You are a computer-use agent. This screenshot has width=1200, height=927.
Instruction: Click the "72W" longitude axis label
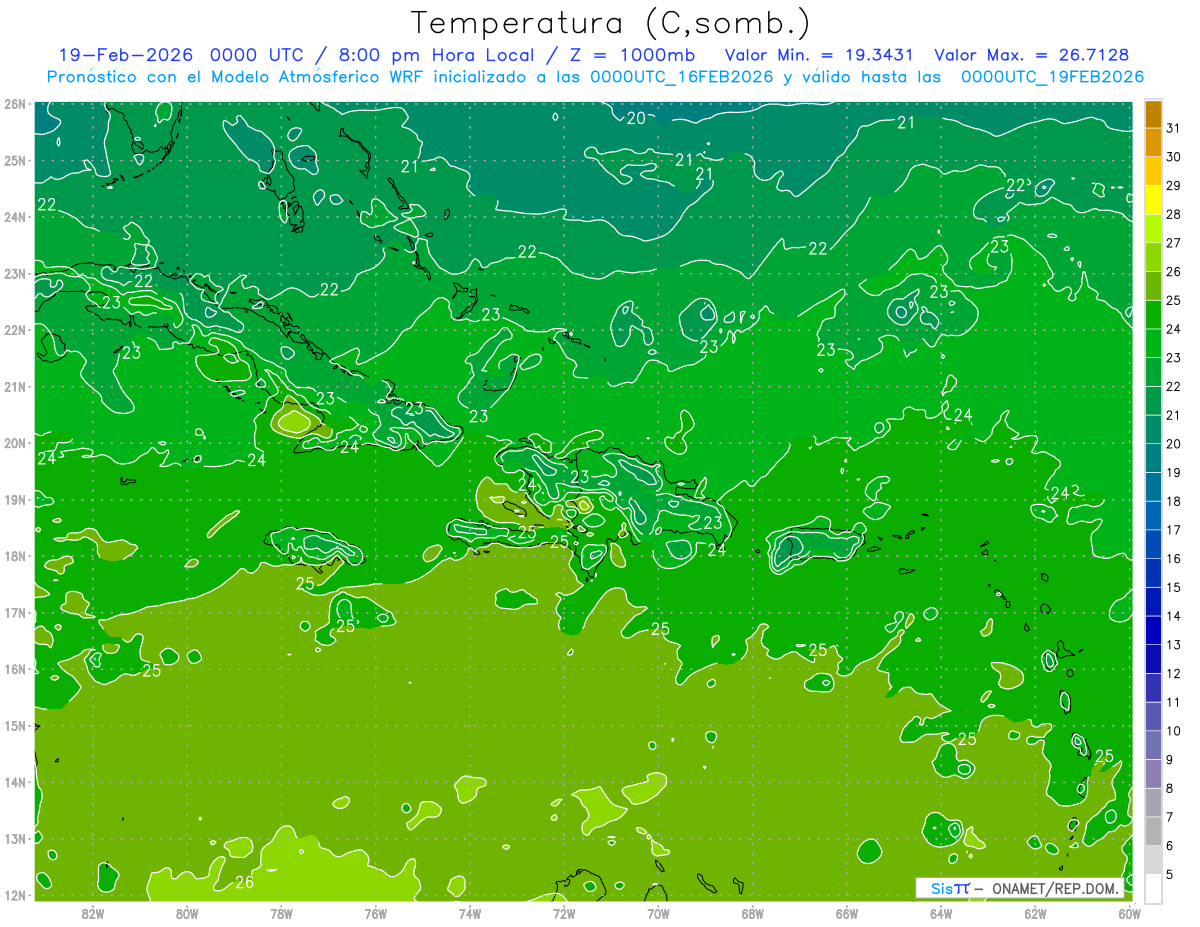tap(564, 913)
